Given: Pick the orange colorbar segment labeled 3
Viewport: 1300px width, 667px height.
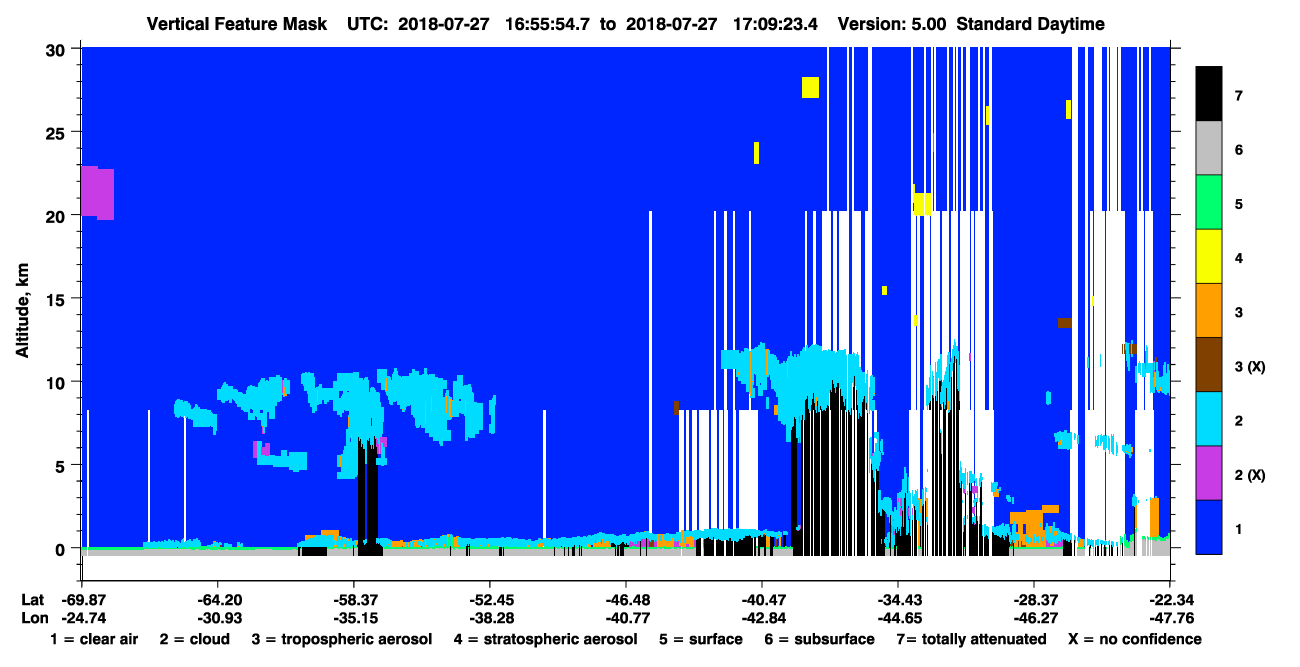Looking at the screenshot, I should [1209, 311].
